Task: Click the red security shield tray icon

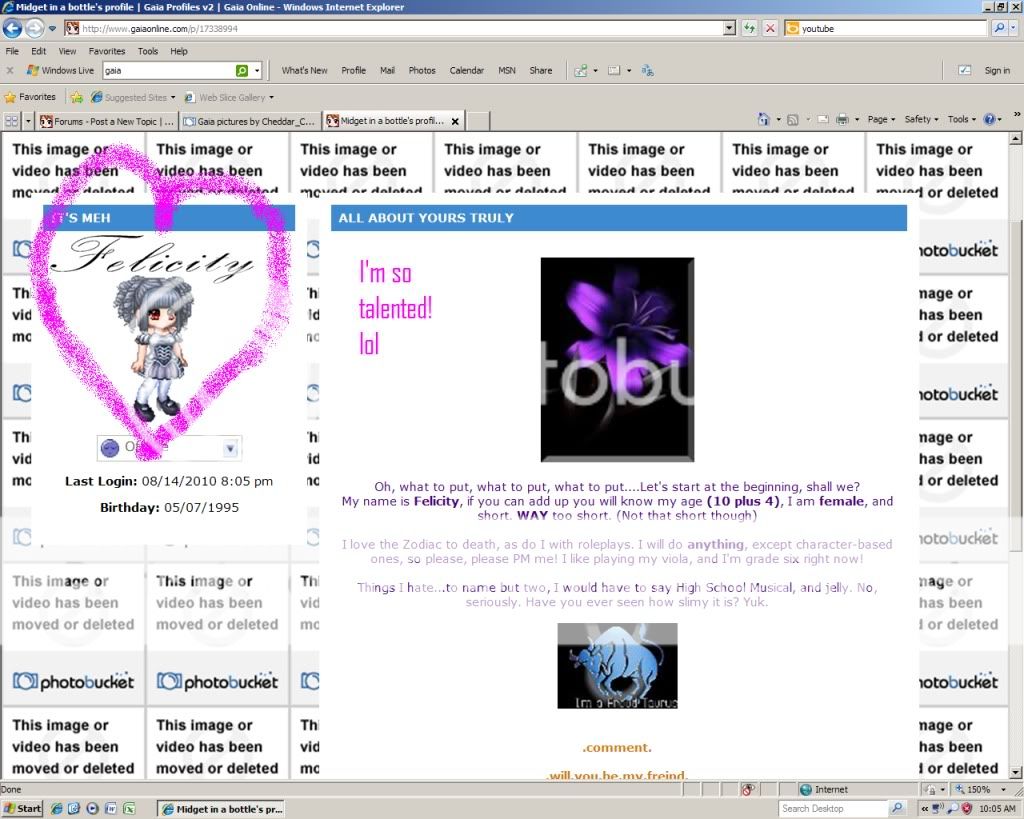Action: [966, 809]
